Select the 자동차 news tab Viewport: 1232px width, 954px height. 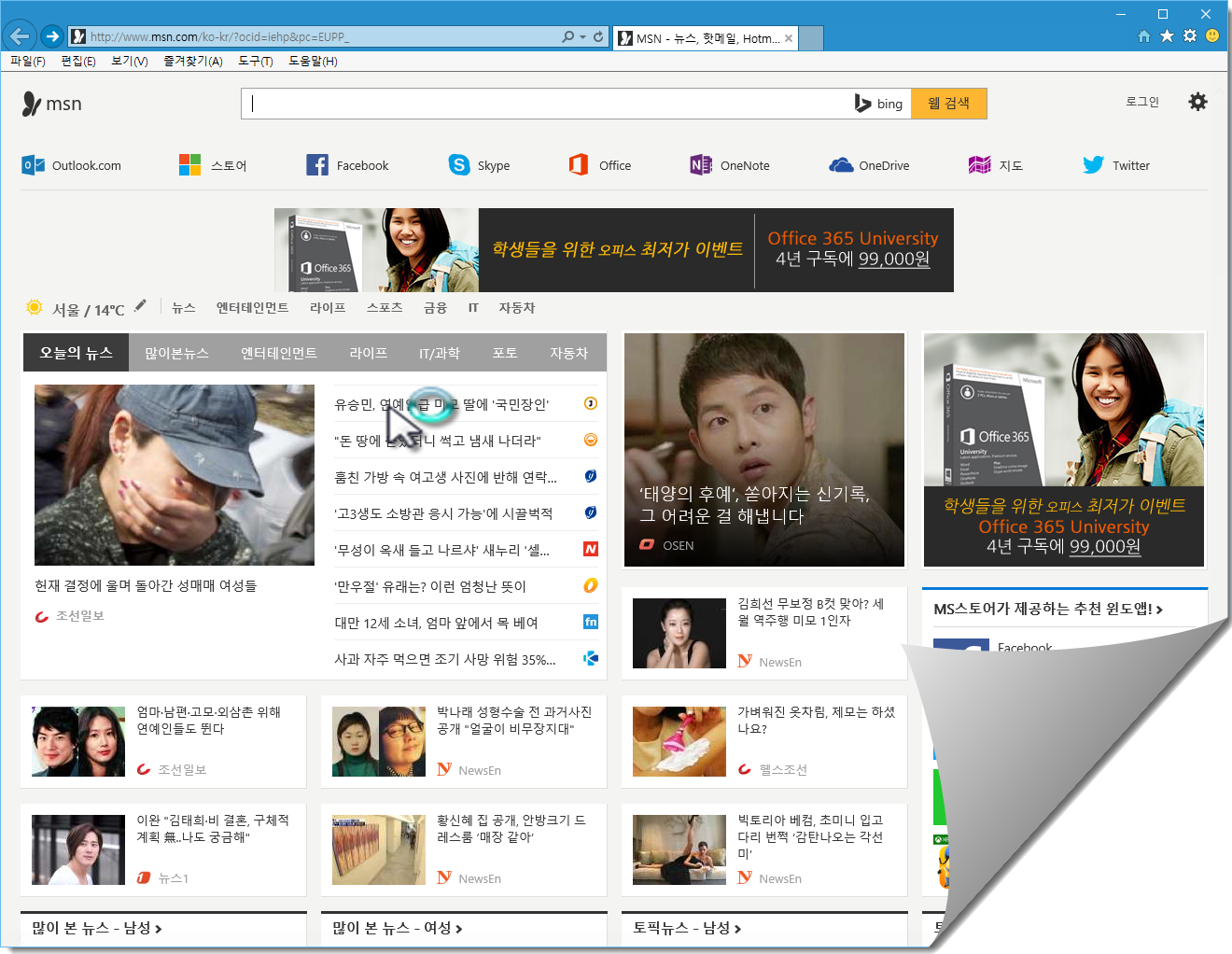coord(568,353)
